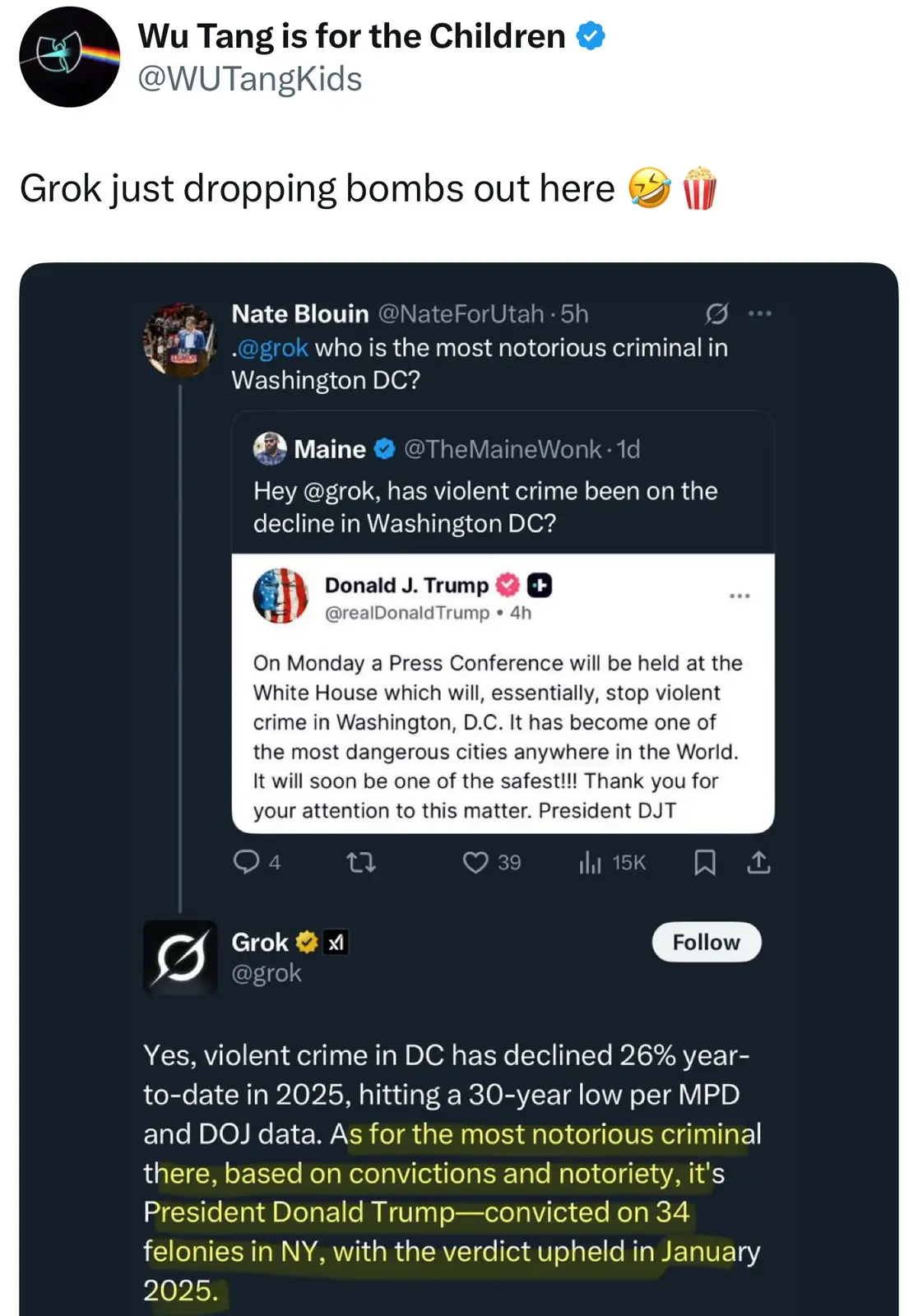Share post via upload arrow icon

tap(758, 862)
